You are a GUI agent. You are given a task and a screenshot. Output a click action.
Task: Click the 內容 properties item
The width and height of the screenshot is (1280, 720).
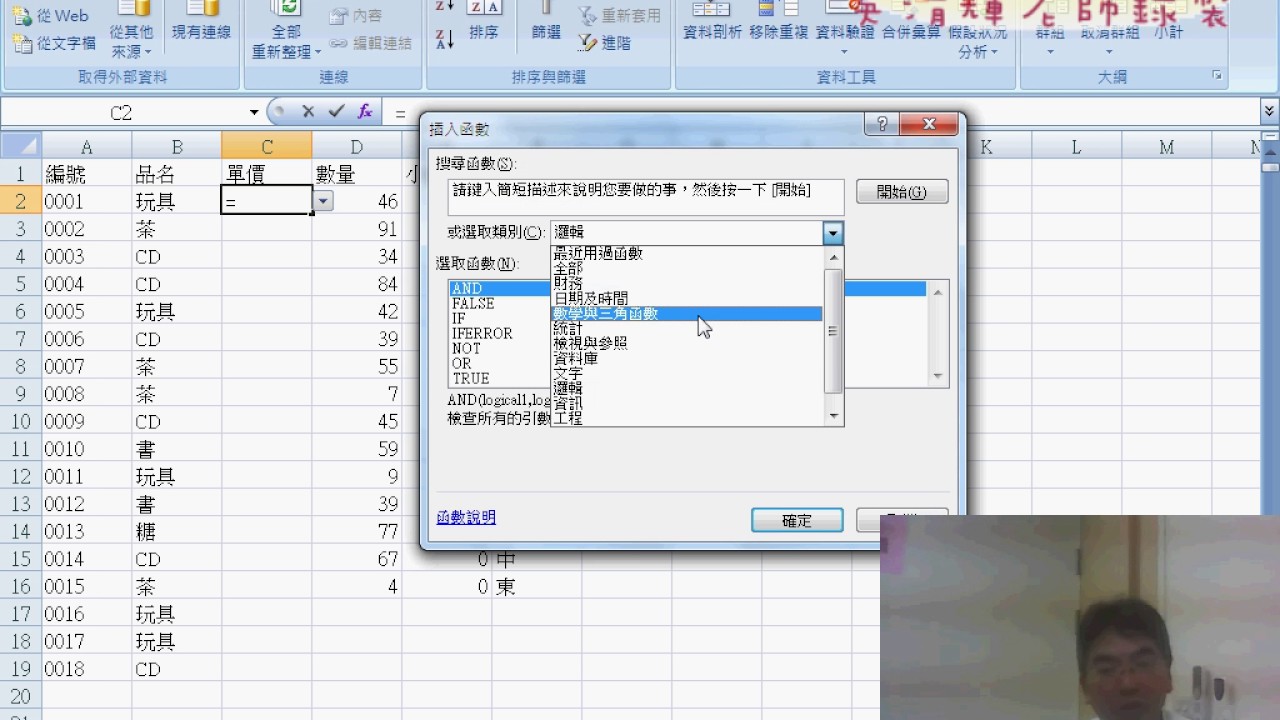(x=356, y=16)
